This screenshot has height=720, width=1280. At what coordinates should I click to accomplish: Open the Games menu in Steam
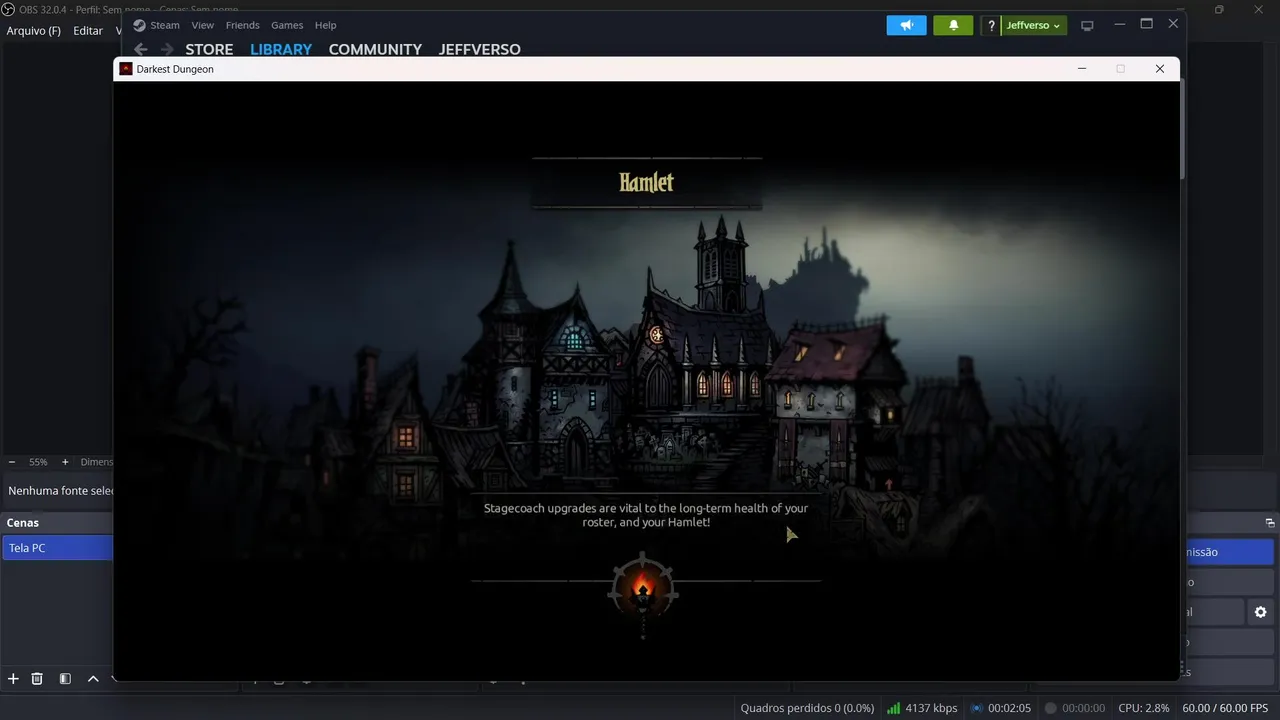click(287, 25)
